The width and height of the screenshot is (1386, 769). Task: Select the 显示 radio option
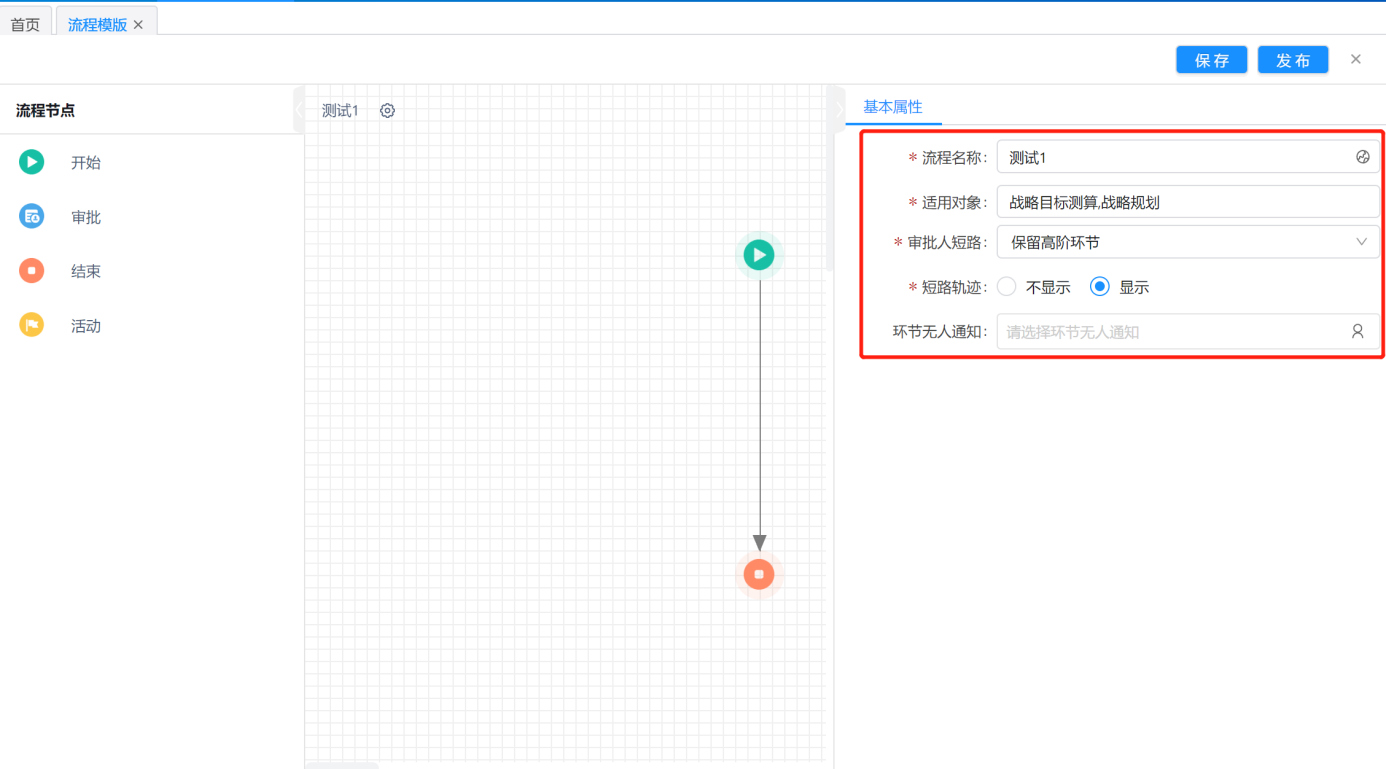[x=1100, y=287]
